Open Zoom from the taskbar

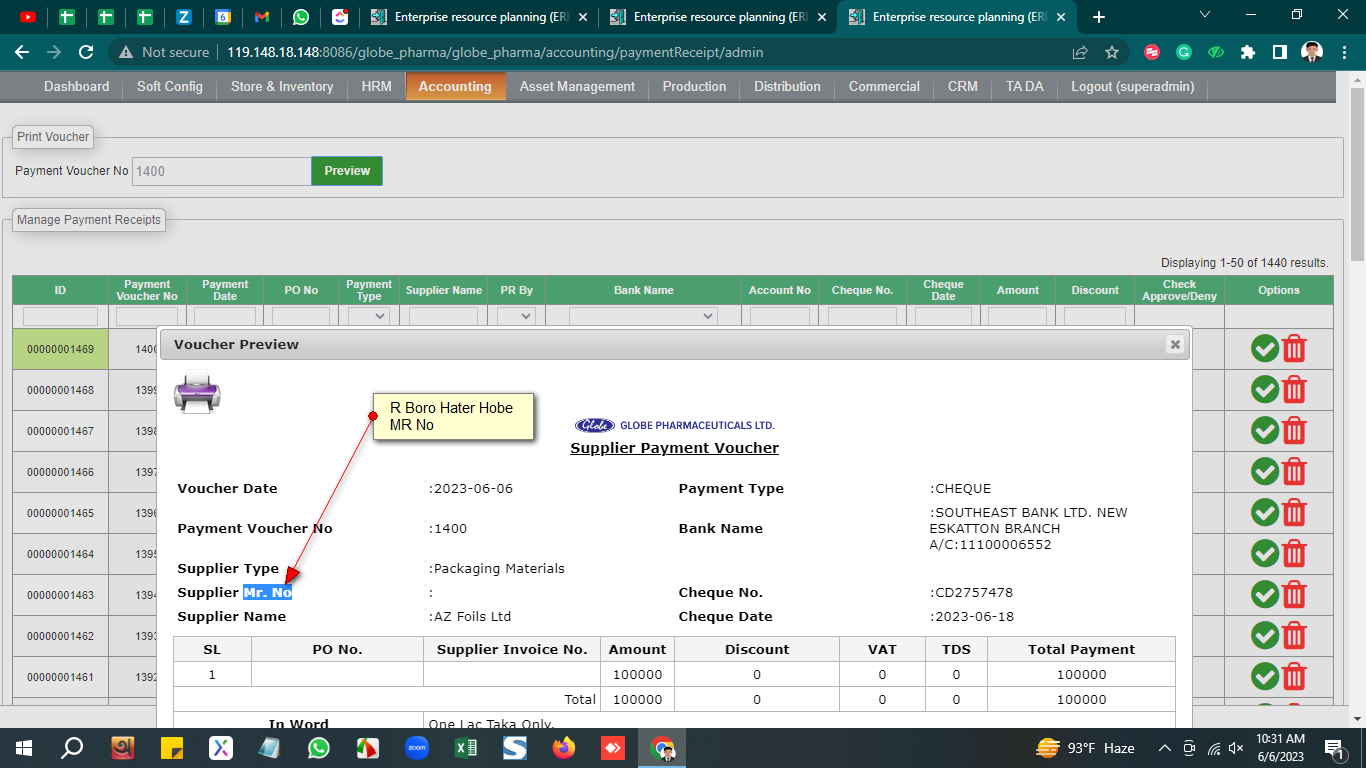coord(417,748)
